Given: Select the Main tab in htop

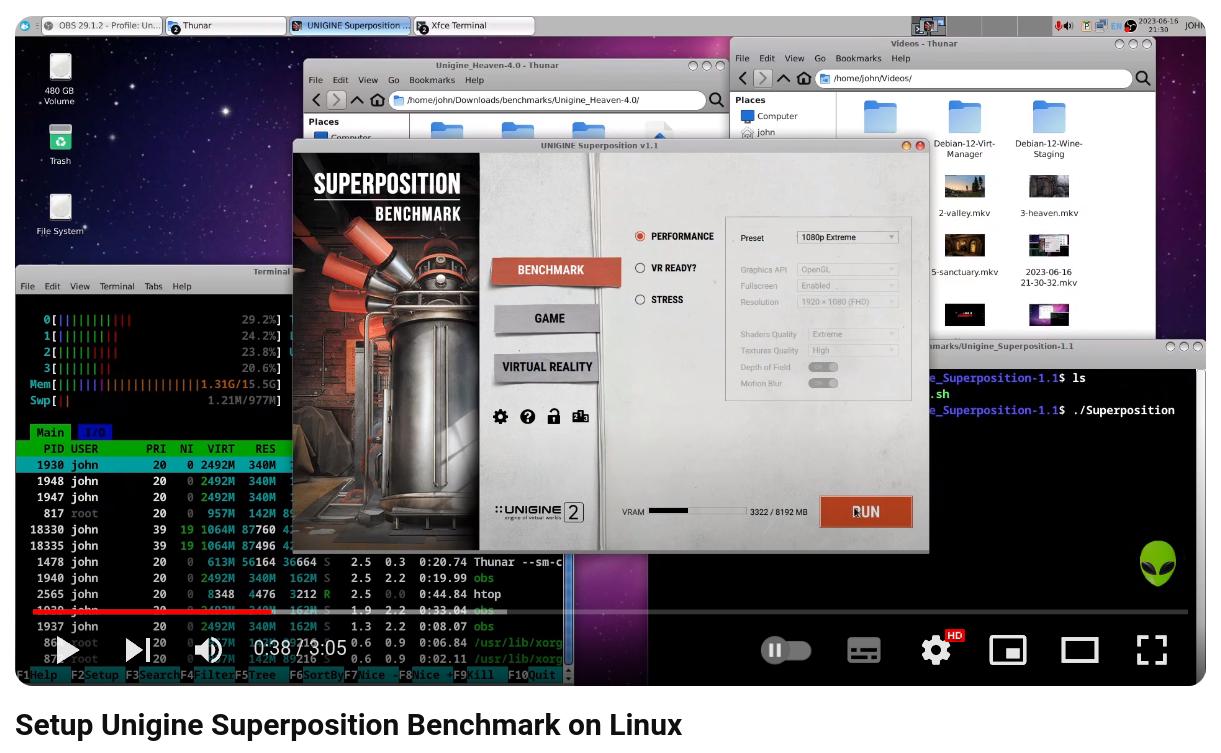Looking at the screenshot, I should click(50, 432).
